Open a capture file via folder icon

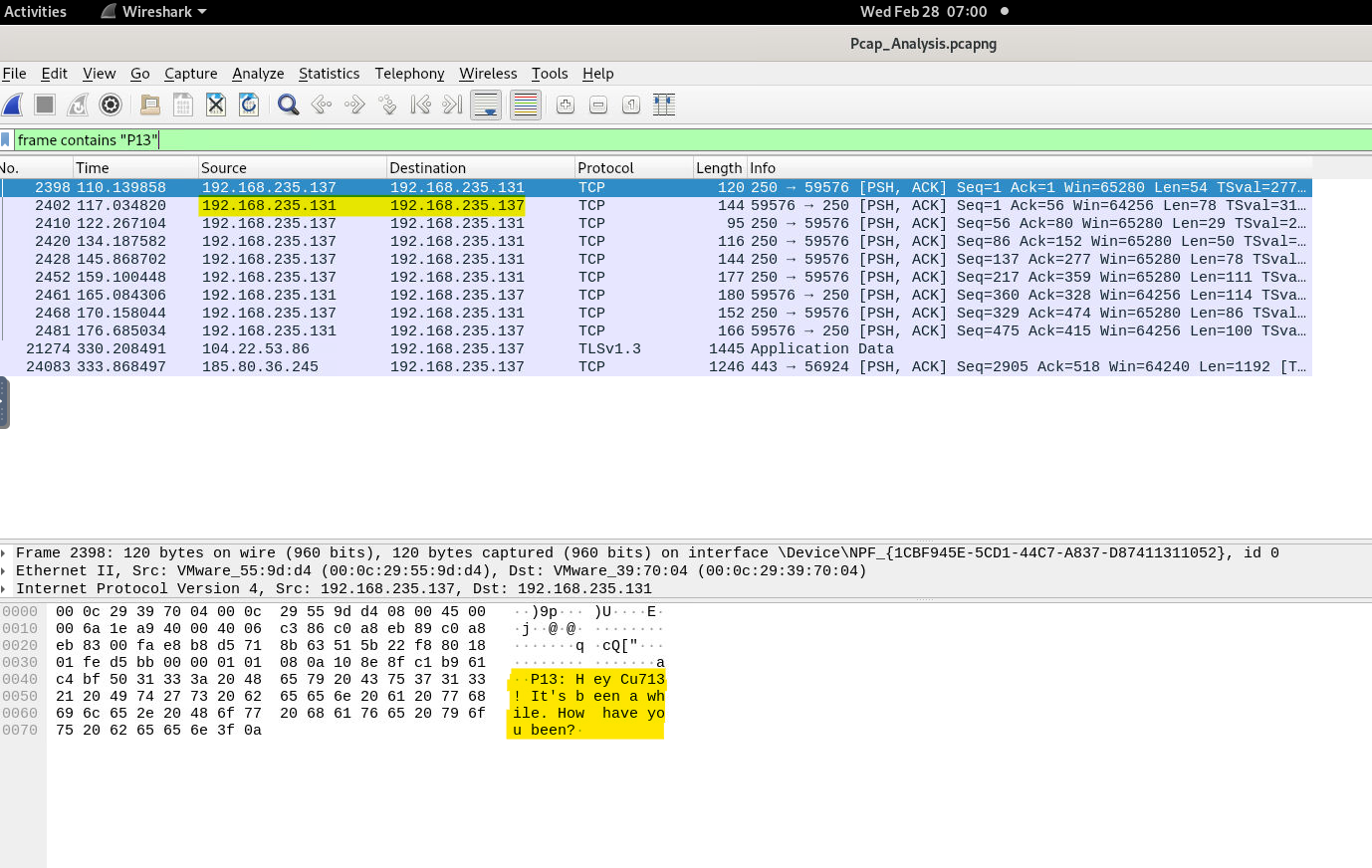pos(150,105)
